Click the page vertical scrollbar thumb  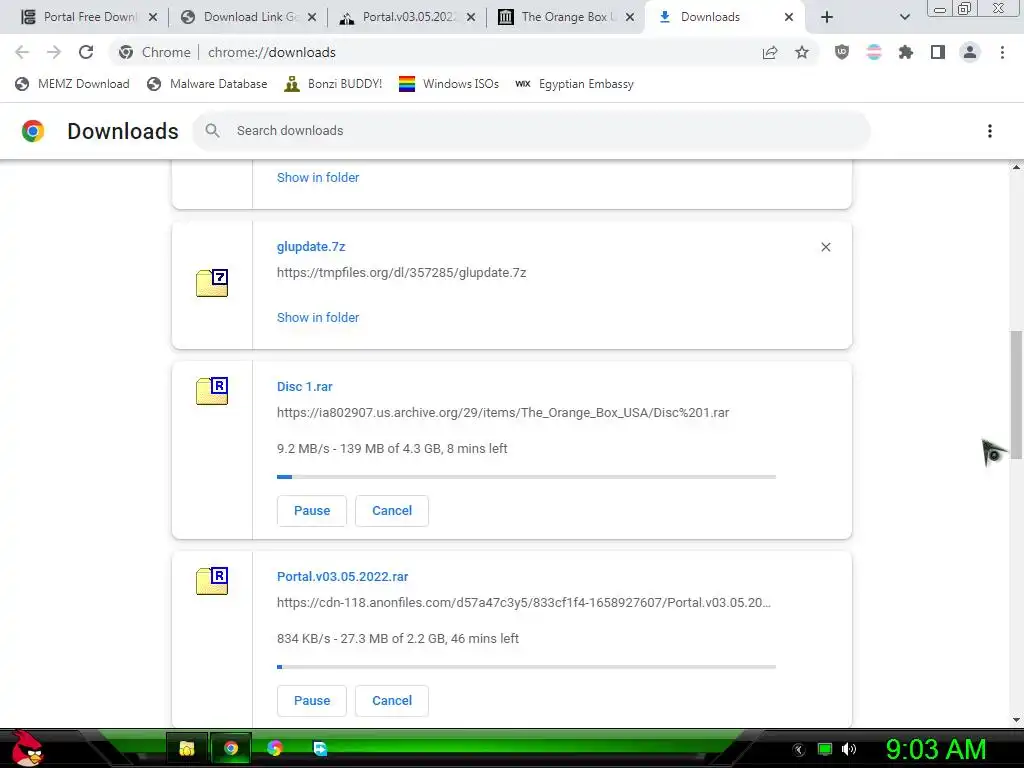pyautogui.click(x=1016, y=394)
